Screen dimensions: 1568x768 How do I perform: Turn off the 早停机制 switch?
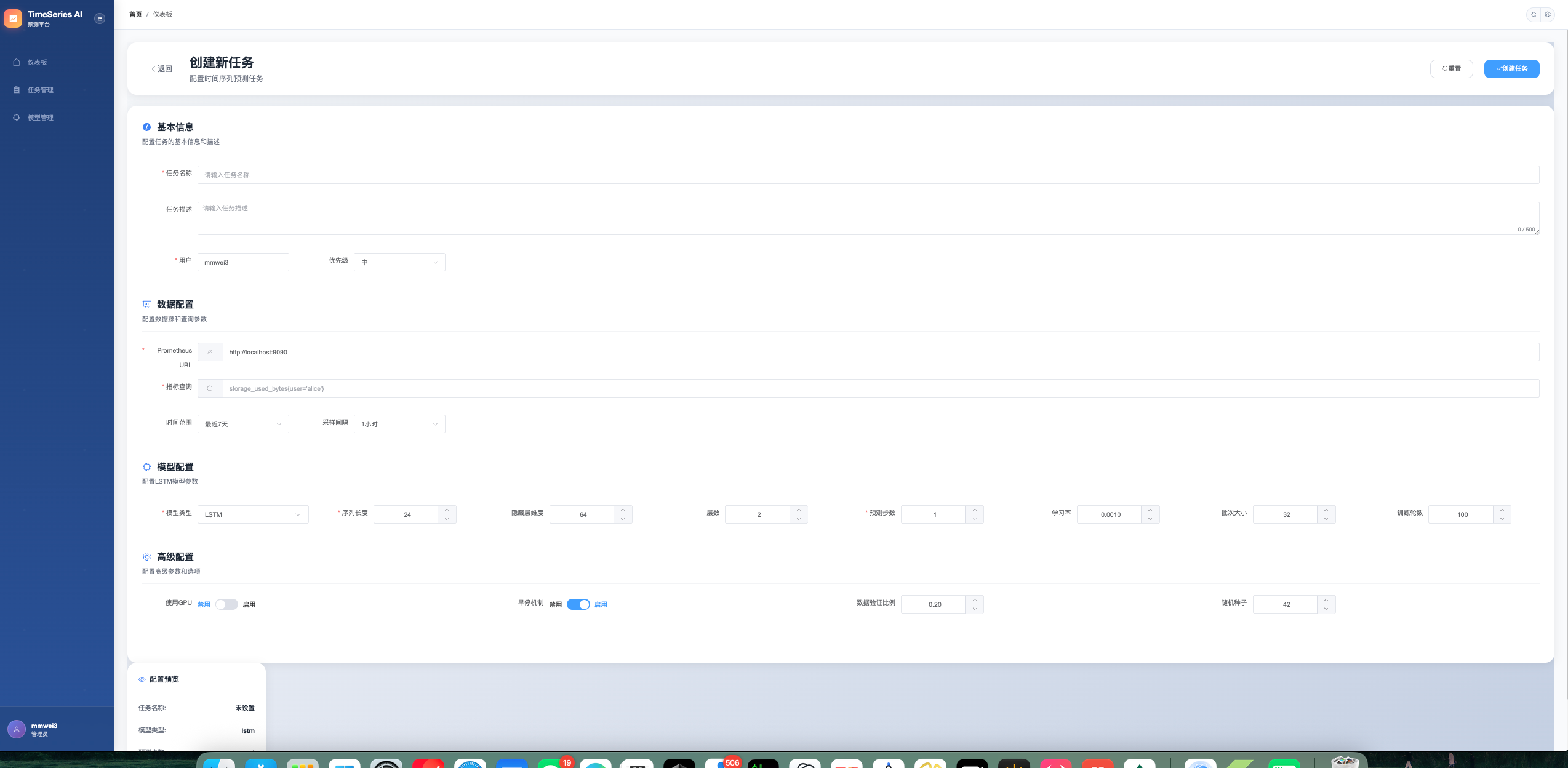578,604
